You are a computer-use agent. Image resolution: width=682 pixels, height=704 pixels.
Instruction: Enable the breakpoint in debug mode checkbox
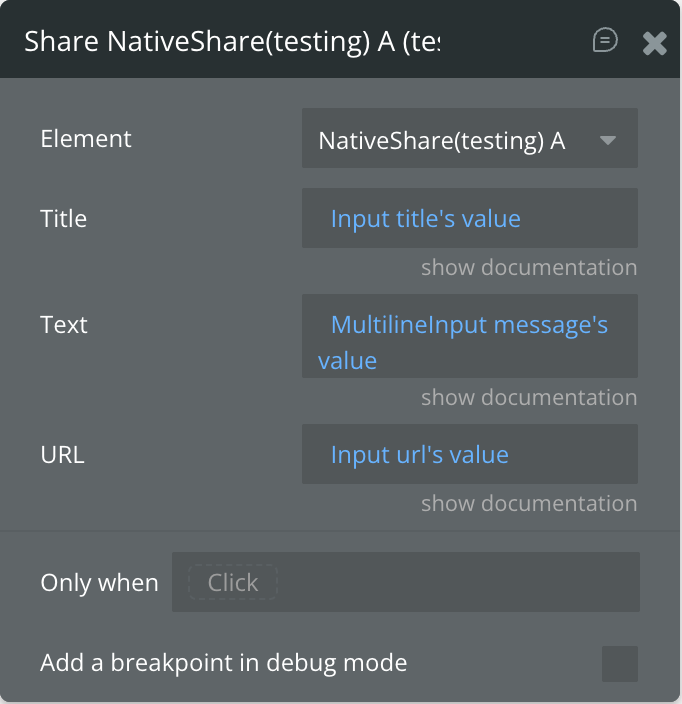[620, 663]
